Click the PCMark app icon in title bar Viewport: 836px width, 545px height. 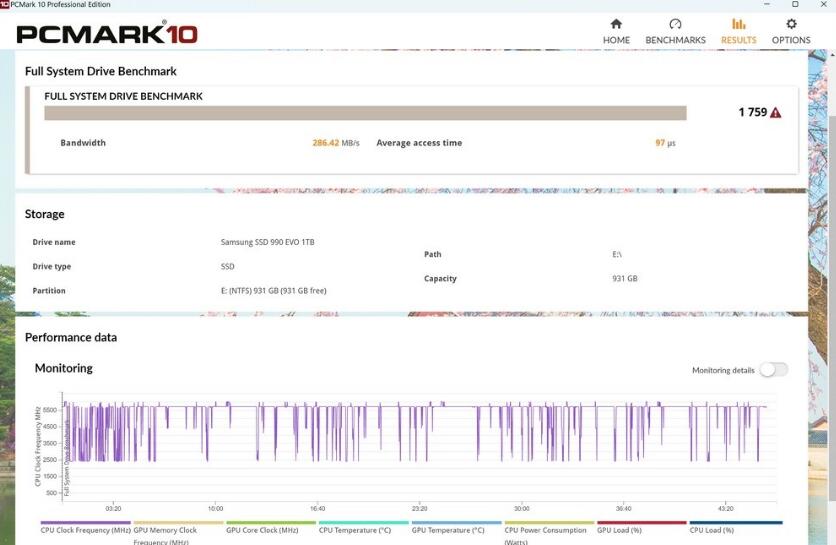(5, 5)
